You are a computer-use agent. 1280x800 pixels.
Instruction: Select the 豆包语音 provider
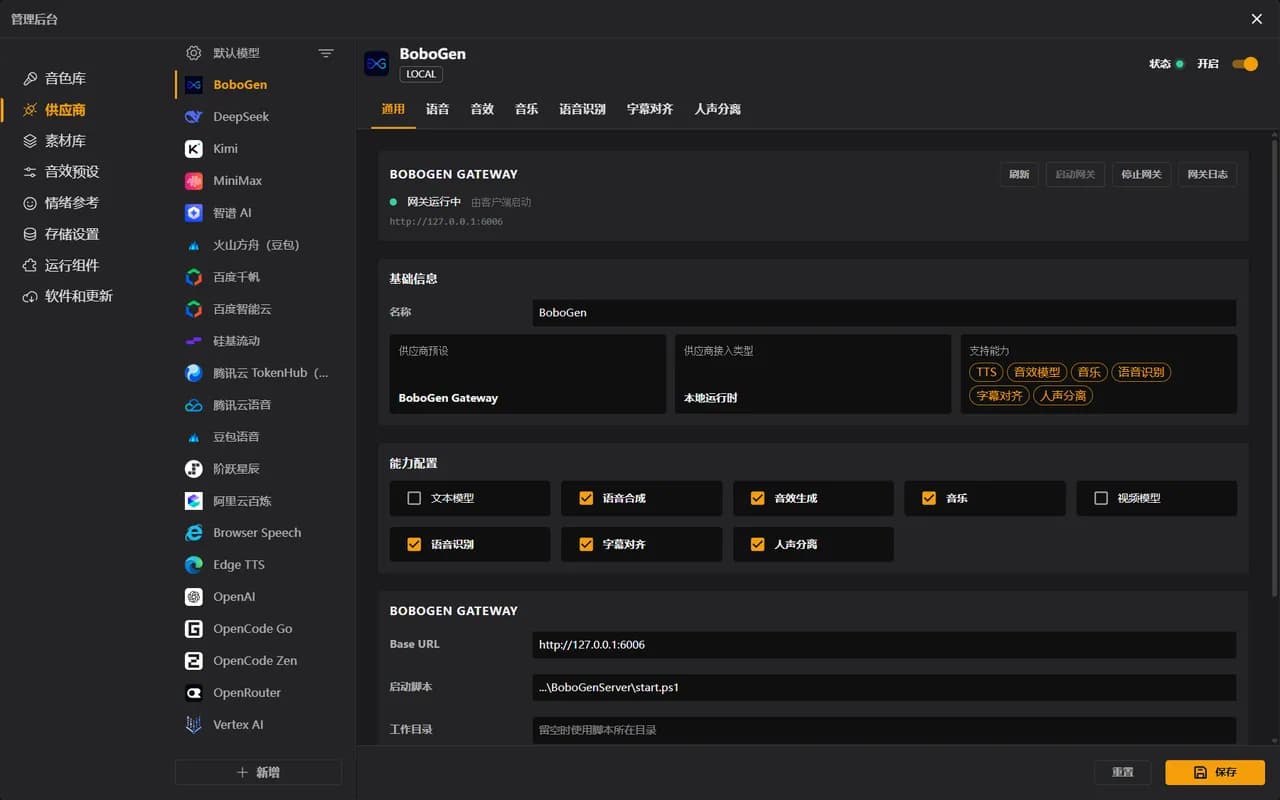click(x=258, y=437)
